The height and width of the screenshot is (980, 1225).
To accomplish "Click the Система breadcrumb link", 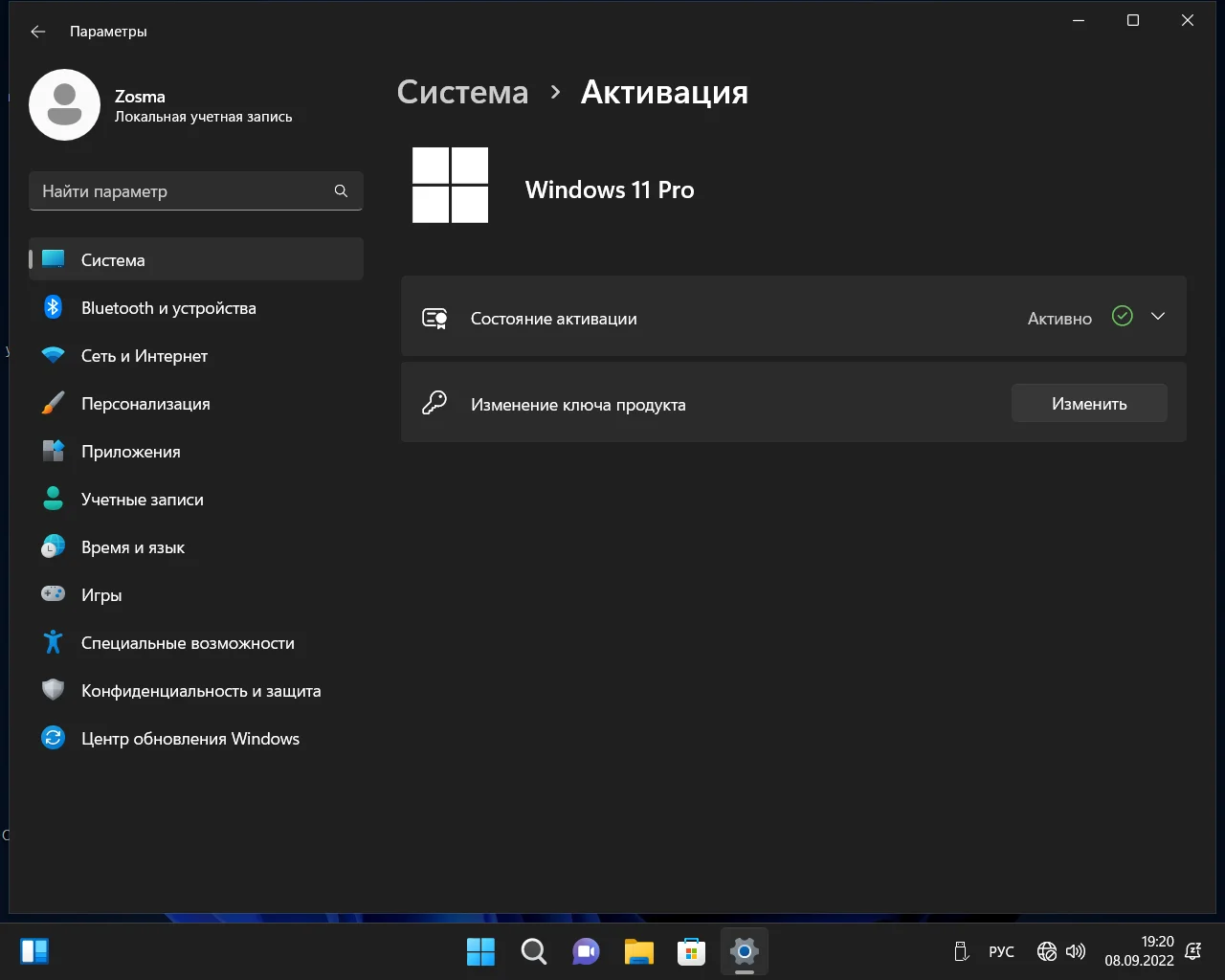I will pyautogui.click(x=462, y=92).
